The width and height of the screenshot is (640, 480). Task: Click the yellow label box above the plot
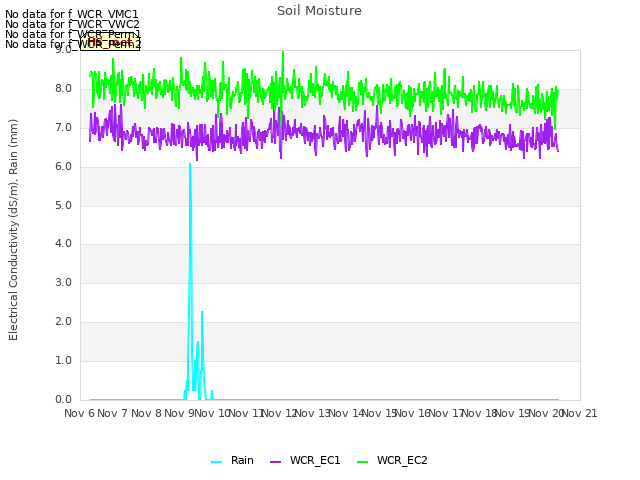[110, 42]
